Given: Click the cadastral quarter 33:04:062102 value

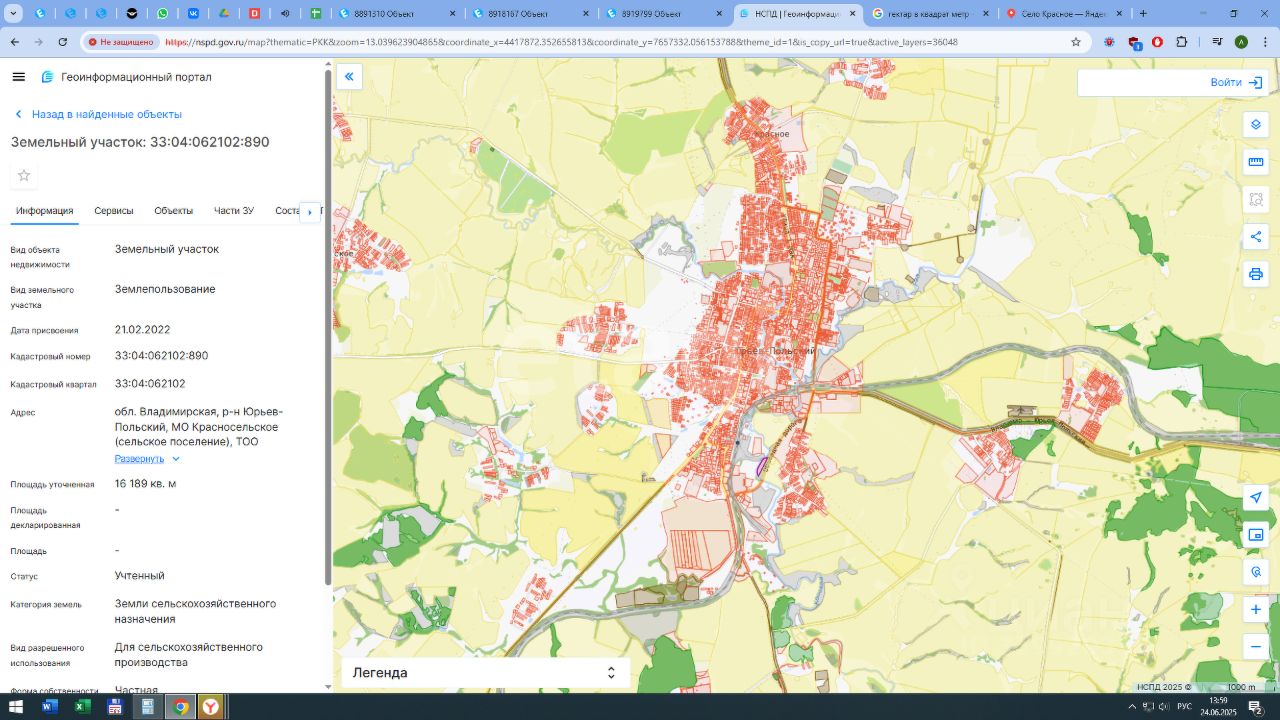Looking at the screenshot, I should pyautogui.click(x=150, y=384).
